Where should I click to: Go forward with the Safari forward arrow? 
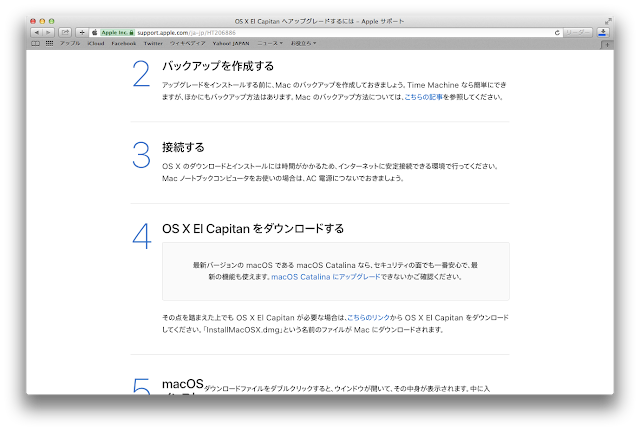[x=48, y=32]
